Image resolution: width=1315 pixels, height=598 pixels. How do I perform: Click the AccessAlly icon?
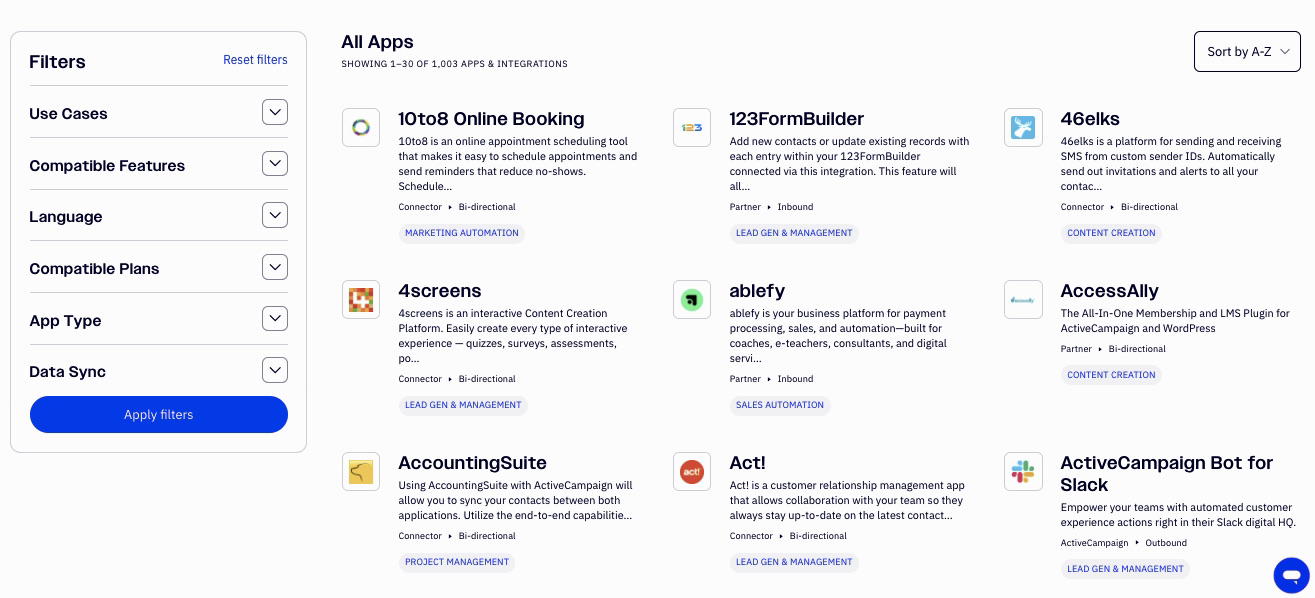(x=1023, y=299)
